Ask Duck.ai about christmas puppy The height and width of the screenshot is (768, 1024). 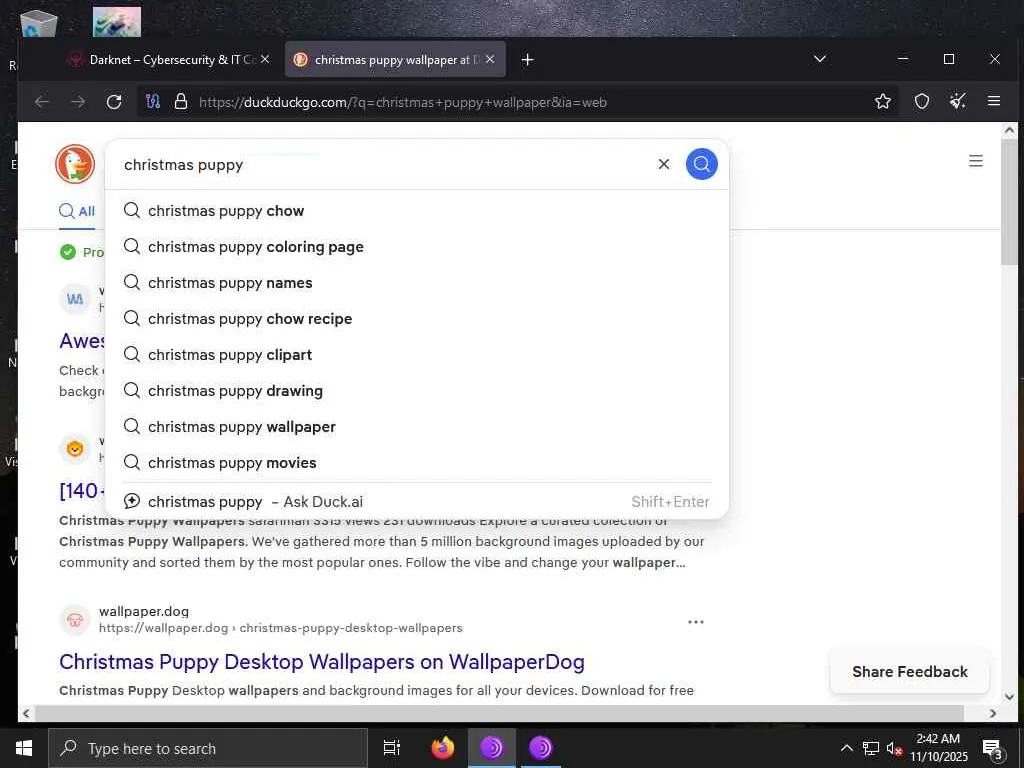(417, 502)
